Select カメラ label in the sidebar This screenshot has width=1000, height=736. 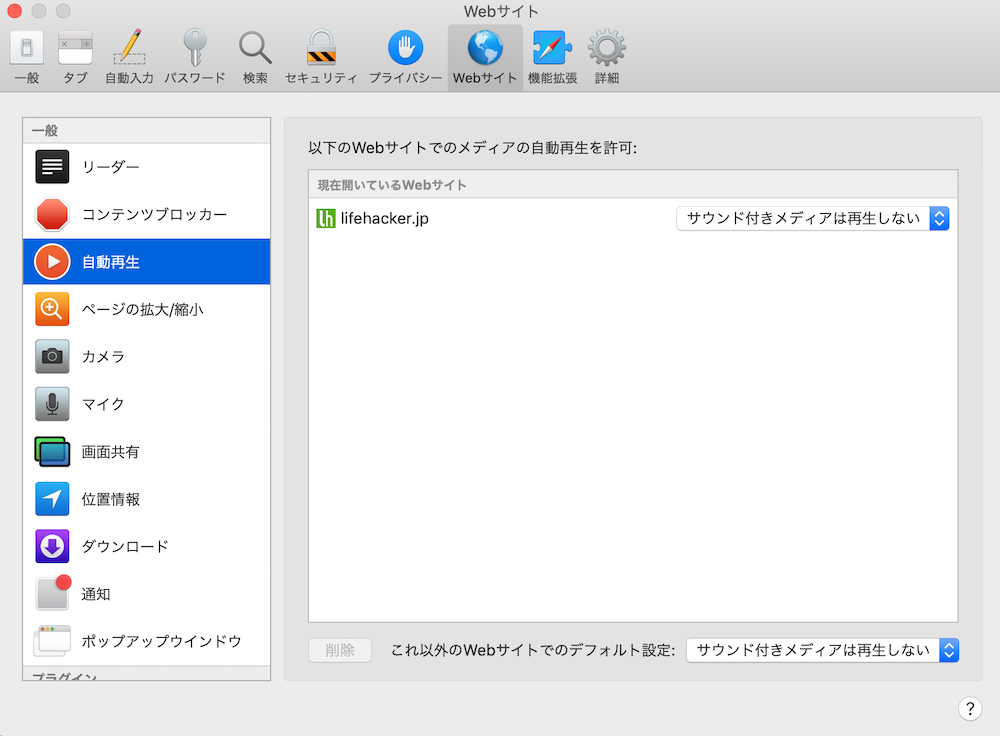(103, 357)
